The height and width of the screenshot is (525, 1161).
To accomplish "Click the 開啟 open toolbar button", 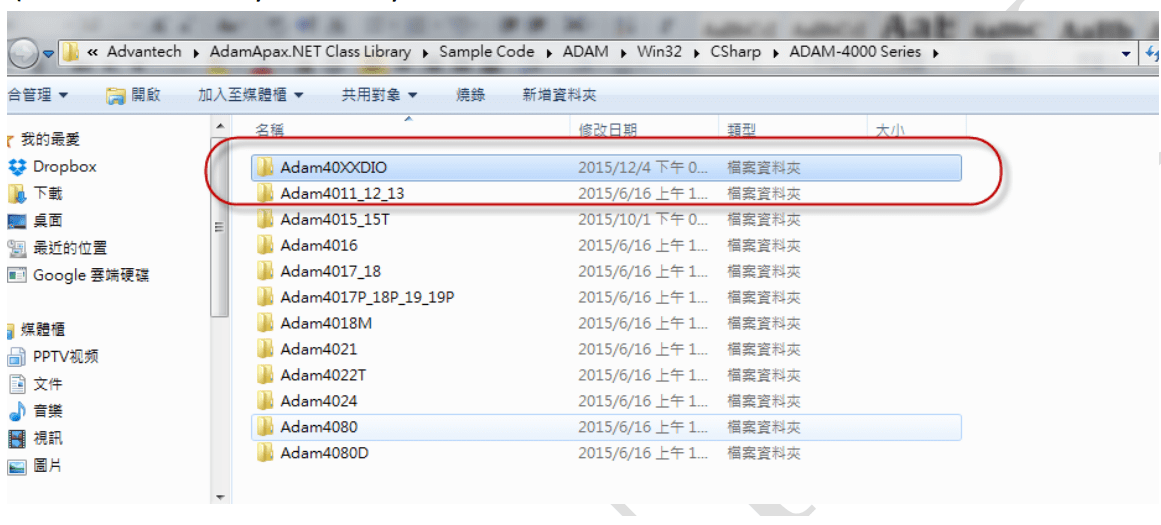I will [x=133, y=95].
